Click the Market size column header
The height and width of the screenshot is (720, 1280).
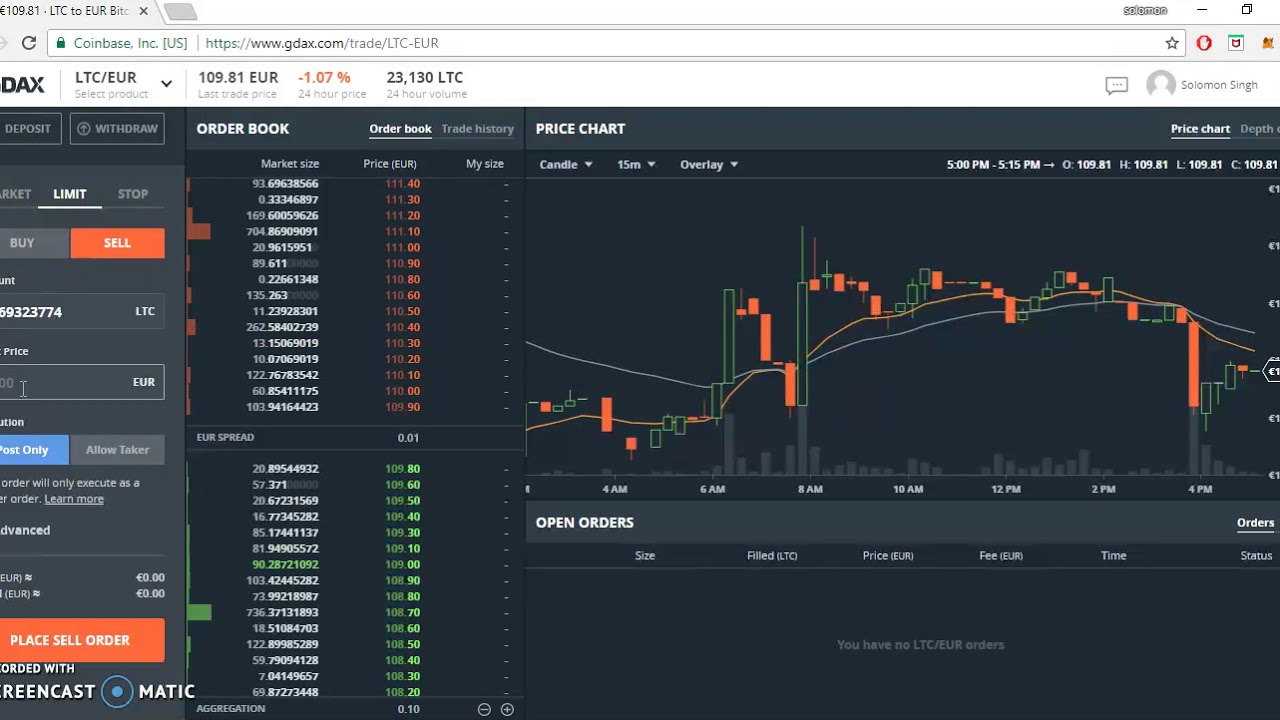[290, 164]
